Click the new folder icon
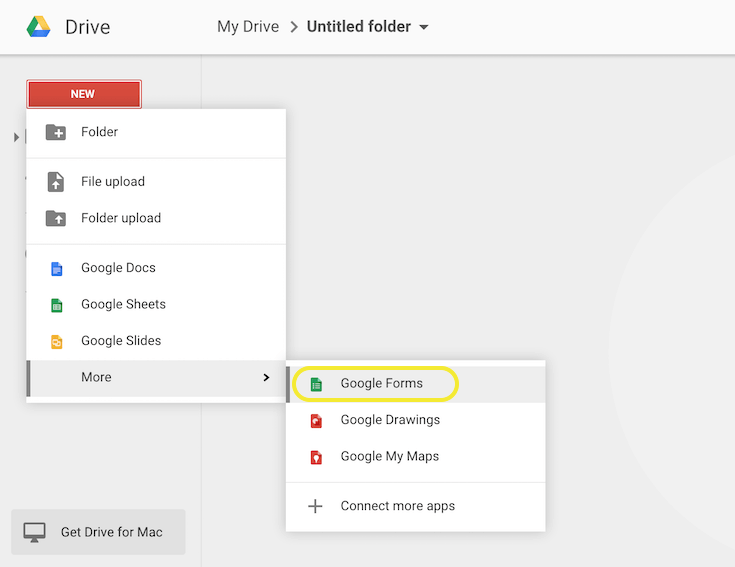Image resolution: width=735 pixels, height=567 pixels. pos(56,132)
